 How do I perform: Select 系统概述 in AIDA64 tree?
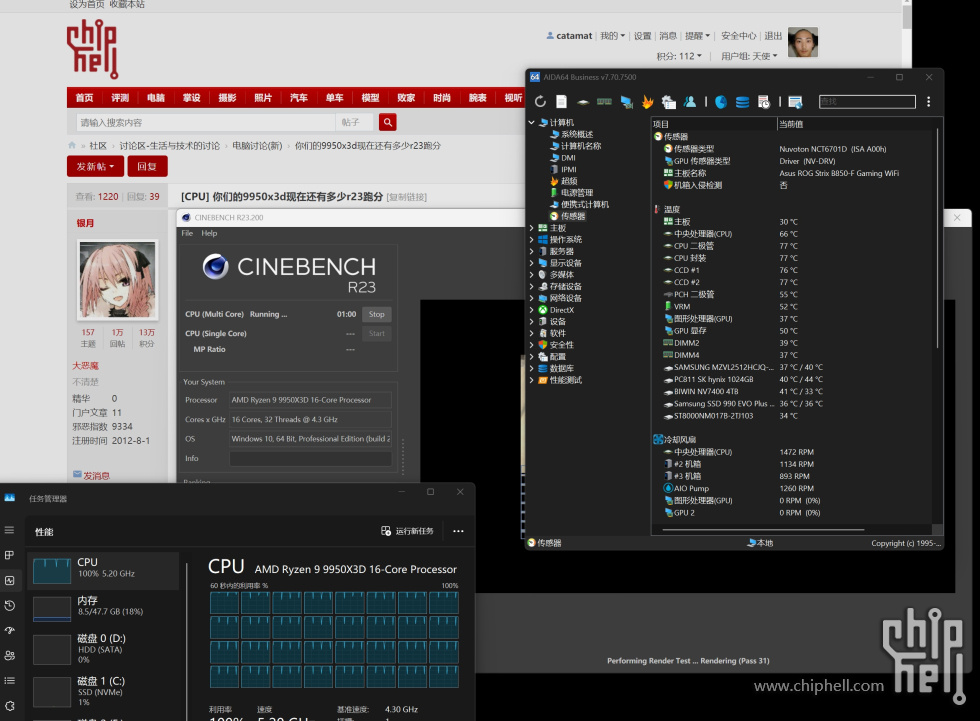pyautogui.click(x=571, y=134)
